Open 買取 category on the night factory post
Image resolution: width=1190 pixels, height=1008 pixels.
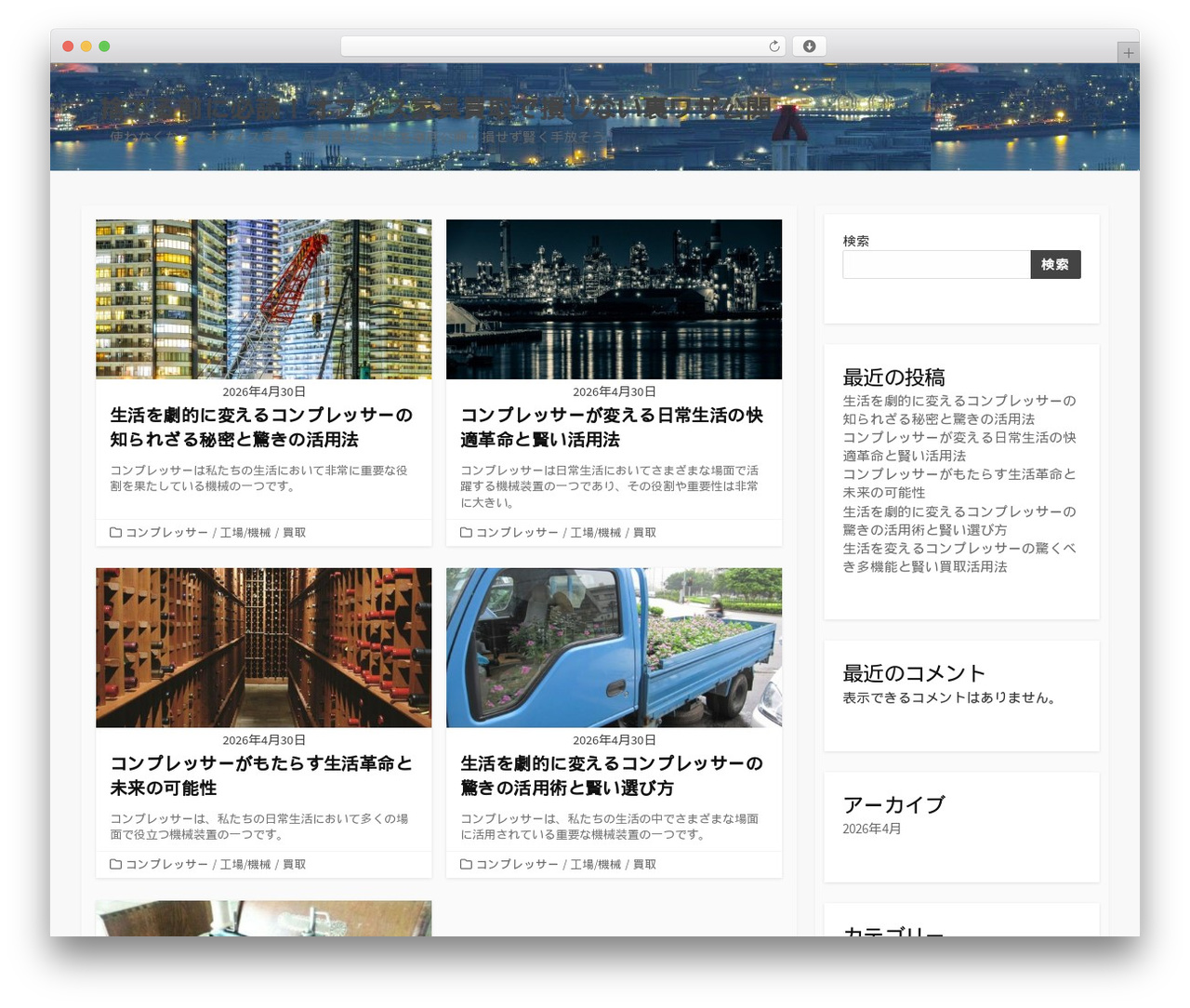[645, 533]
